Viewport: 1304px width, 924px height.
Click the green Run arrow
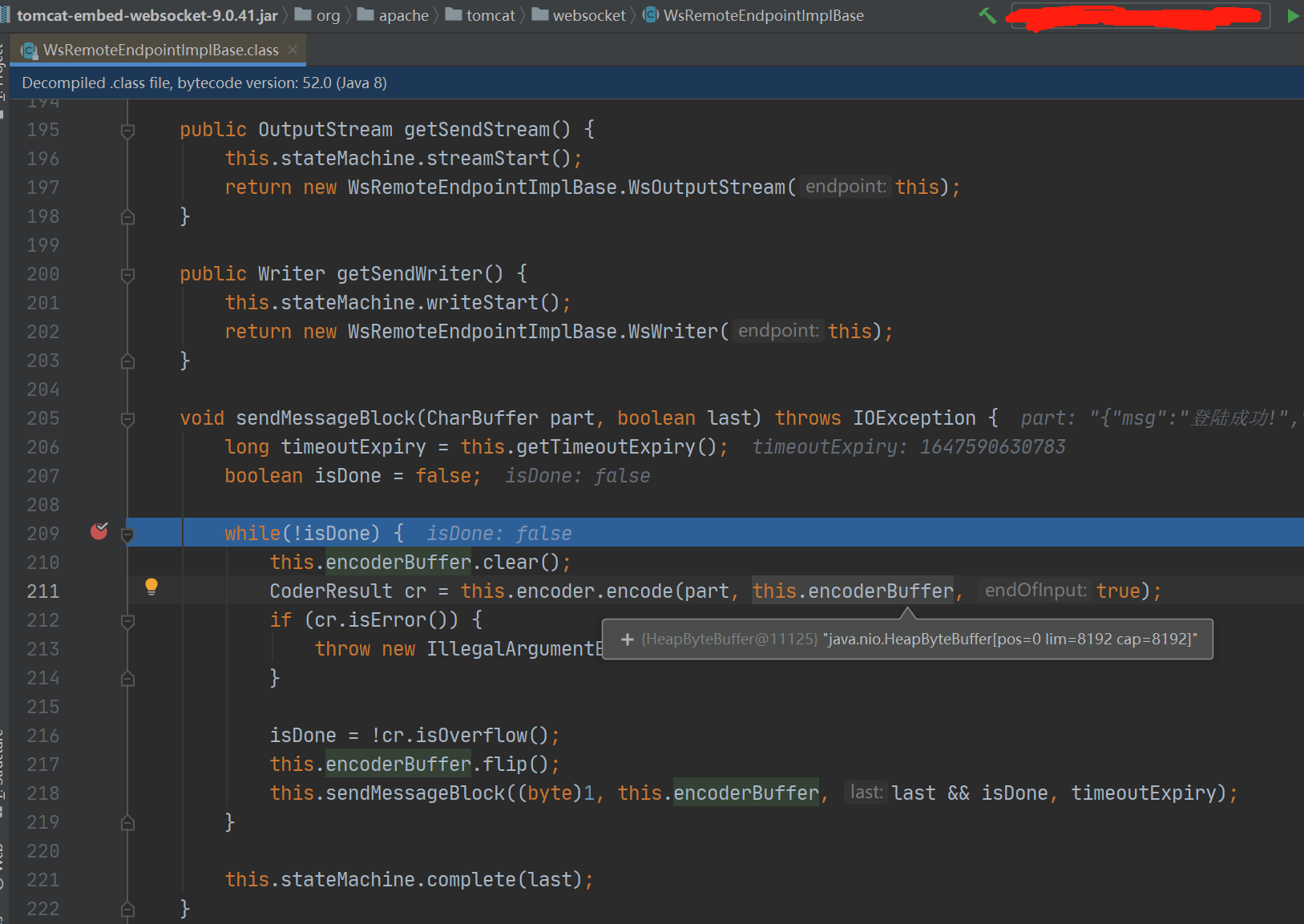1293,14
